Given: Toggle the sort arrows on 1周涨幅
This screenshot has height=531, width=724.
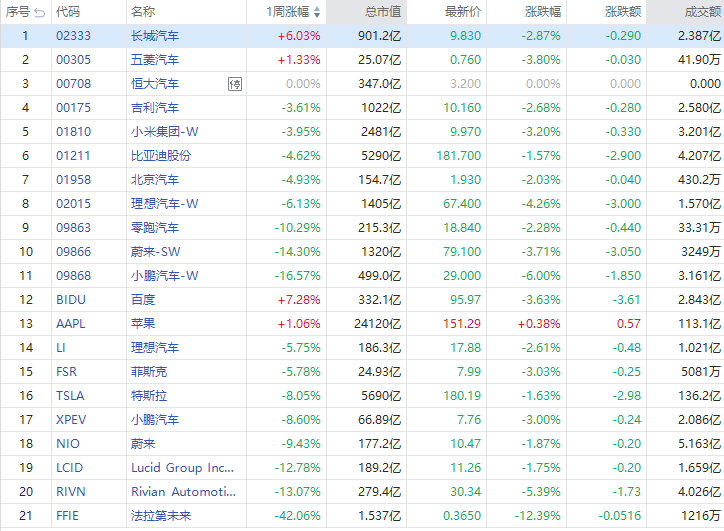Looking at the screenshot, I should coord(318,12).
